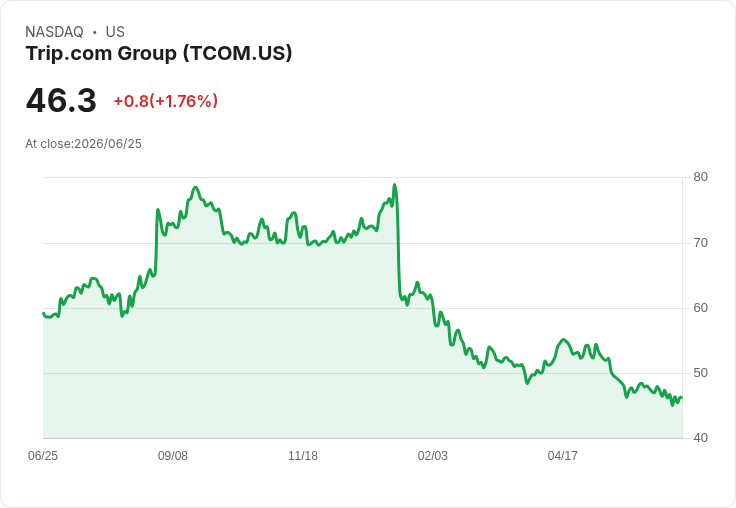
Task: Click the 02/03 date label on x-axis
Action: point(433,455)
